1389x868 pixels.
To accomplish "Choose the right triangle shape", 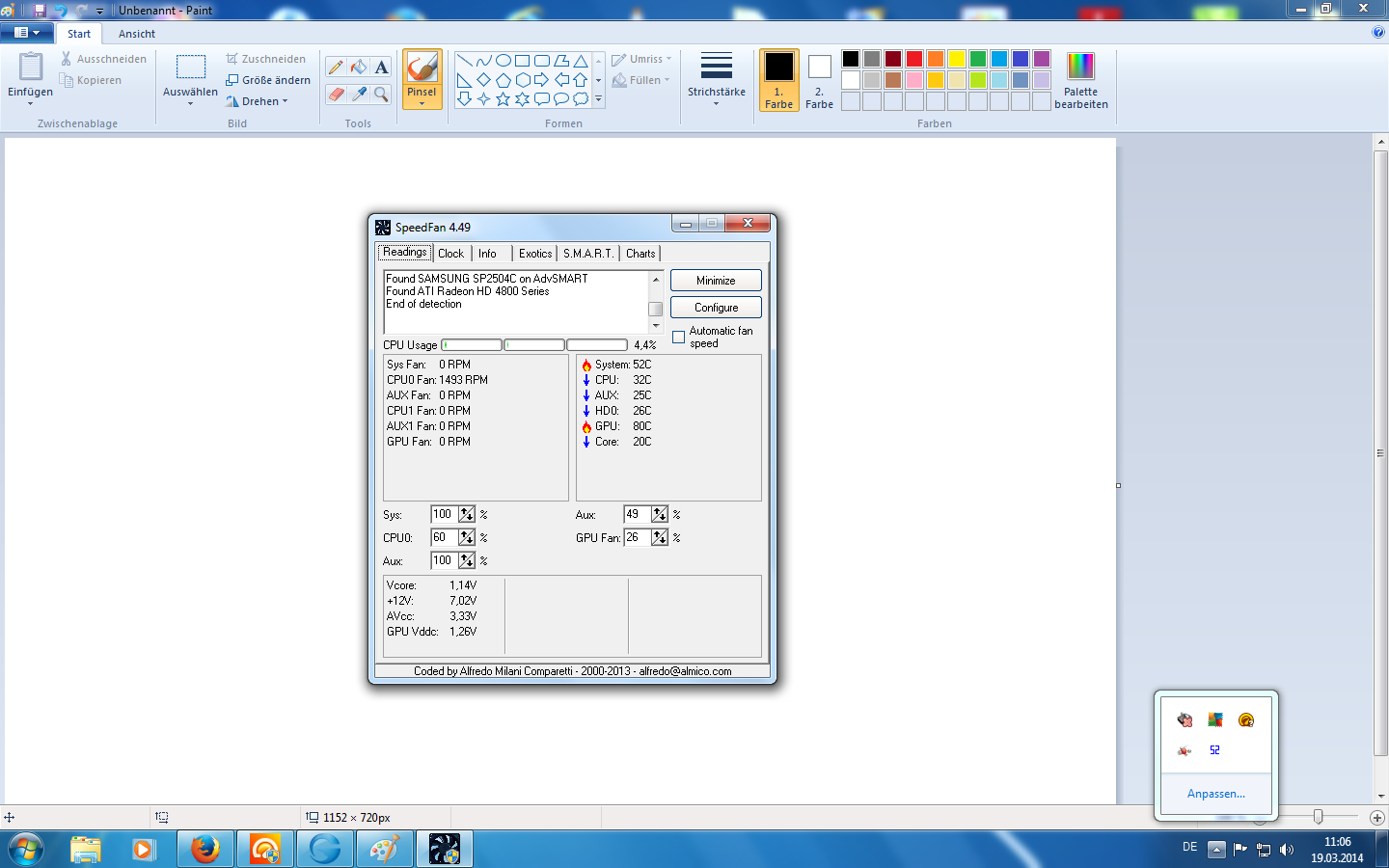I will pos(464,80).
